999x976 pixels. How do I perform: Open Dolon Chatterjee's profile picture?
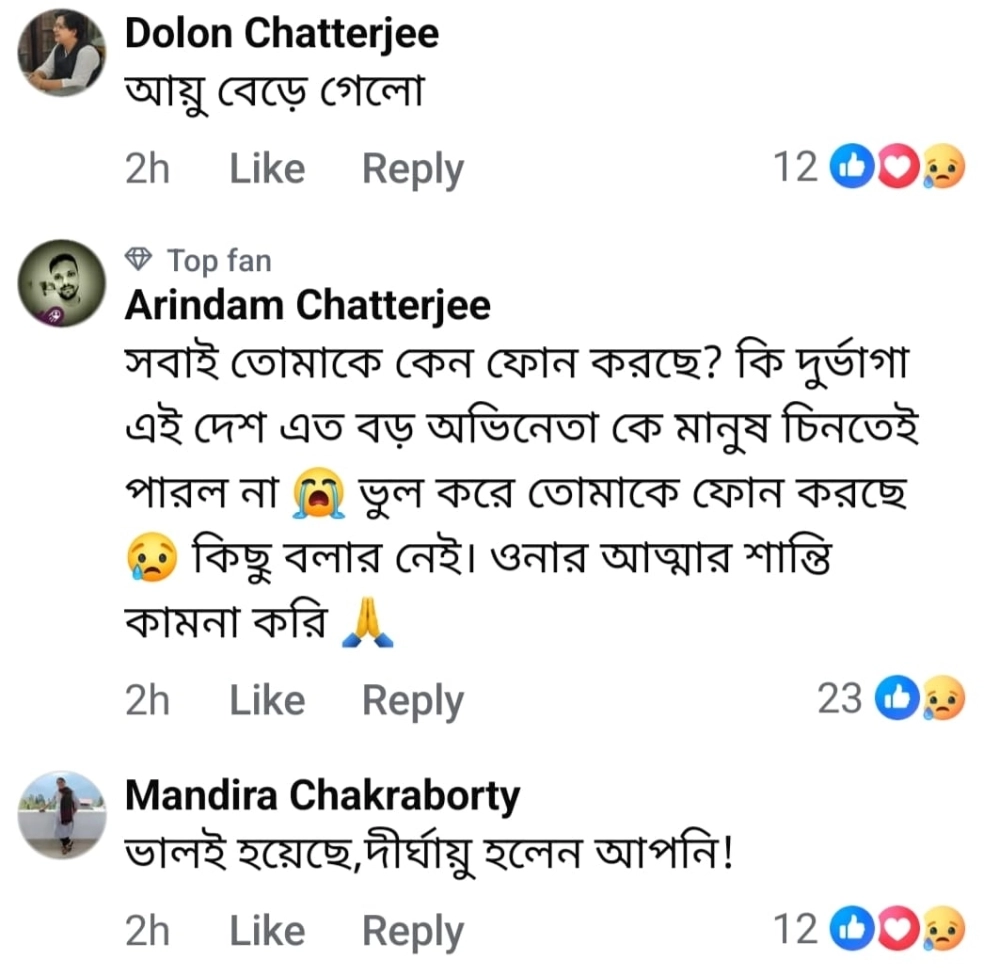pos(63,53)
